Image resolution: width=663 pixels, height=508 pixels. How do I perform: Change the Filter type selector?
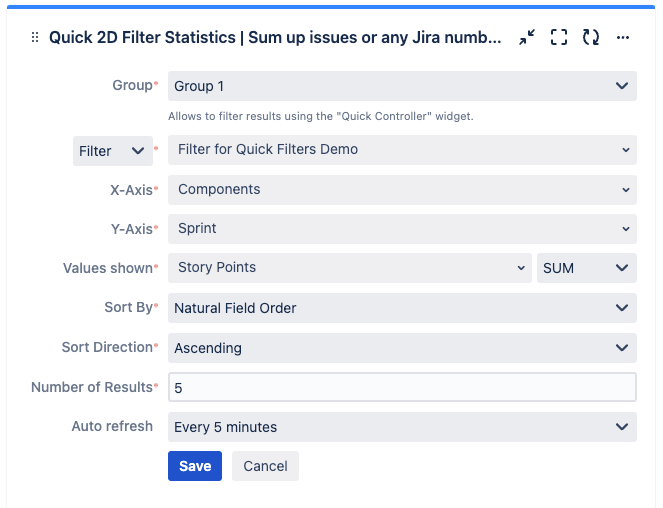pyautogui.click(x=112, y=151)
